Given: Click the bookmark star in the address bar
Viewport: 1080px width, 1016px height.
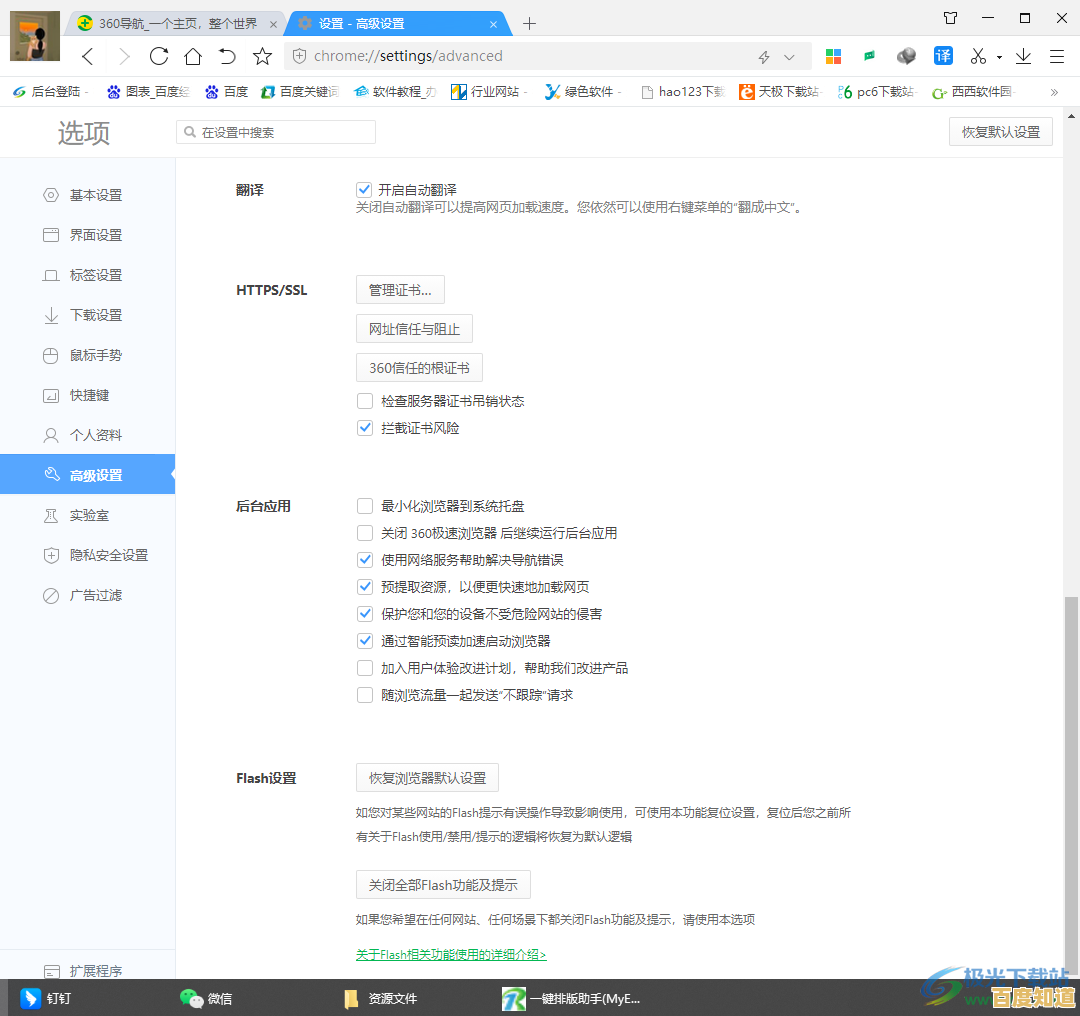Looking at the screenshot, I should click(262, 56).
